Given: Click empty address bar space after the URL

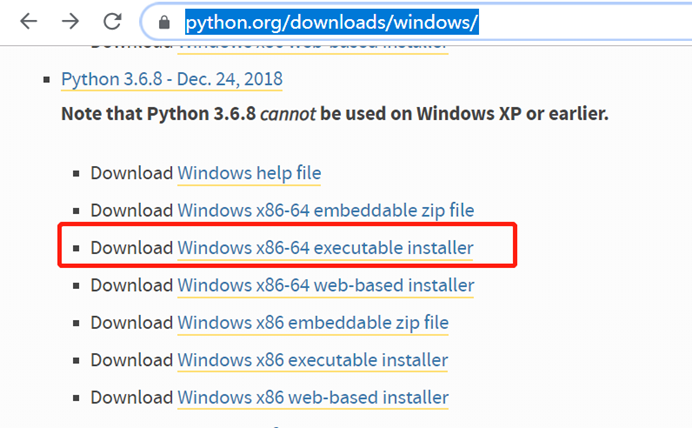Looking at the screenshot, I should pos(583,22).
